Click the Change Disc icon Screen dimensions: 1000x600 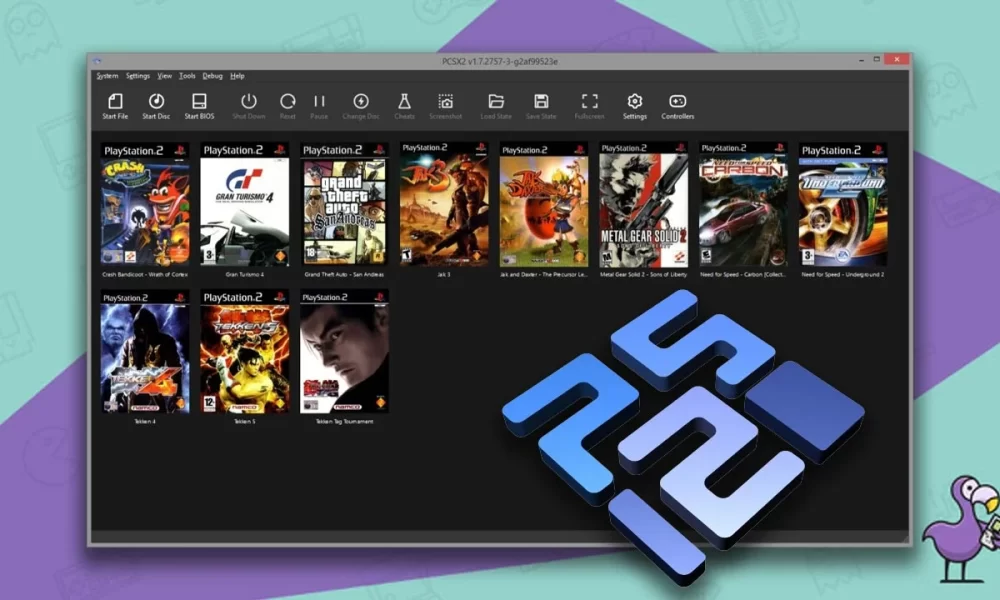point(361,101)
